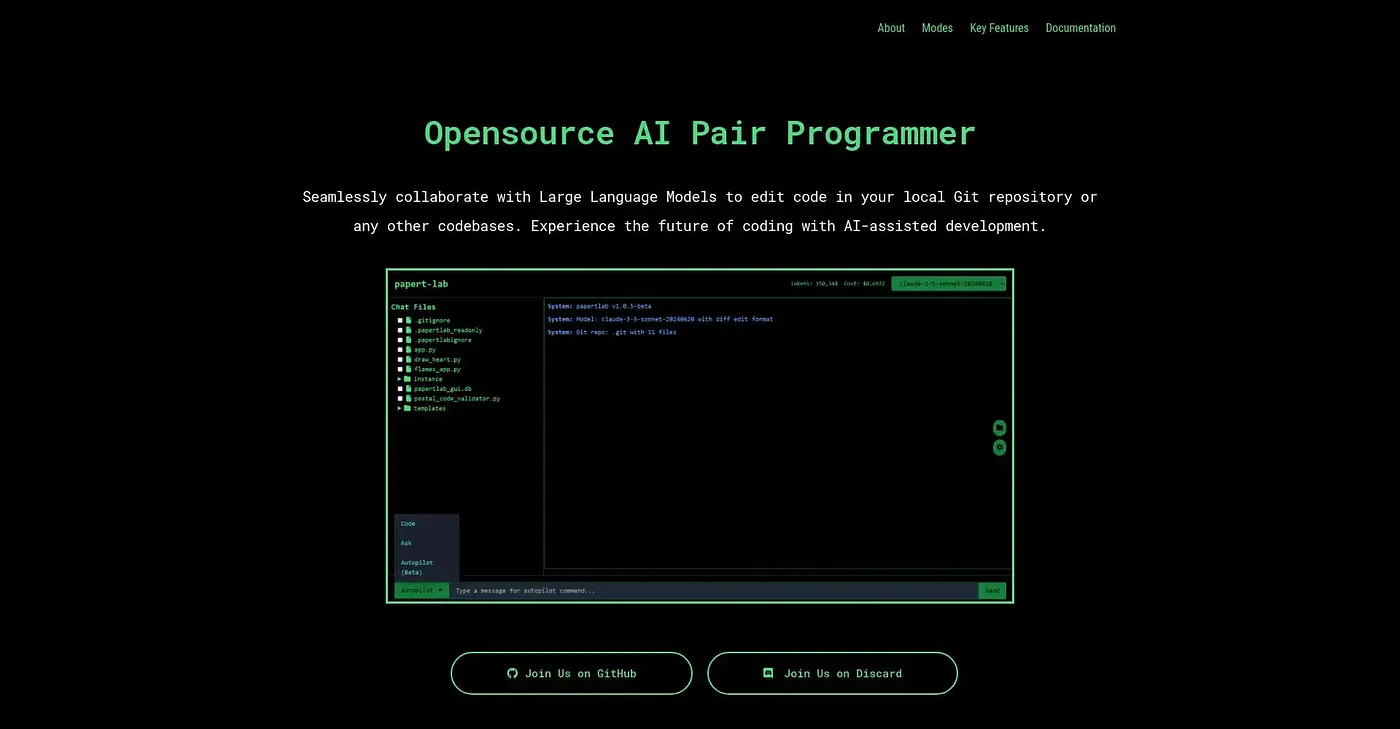This screenshot has width=1400, height=729.
Task: Click the folder icon beside instance
Action: 408,379
